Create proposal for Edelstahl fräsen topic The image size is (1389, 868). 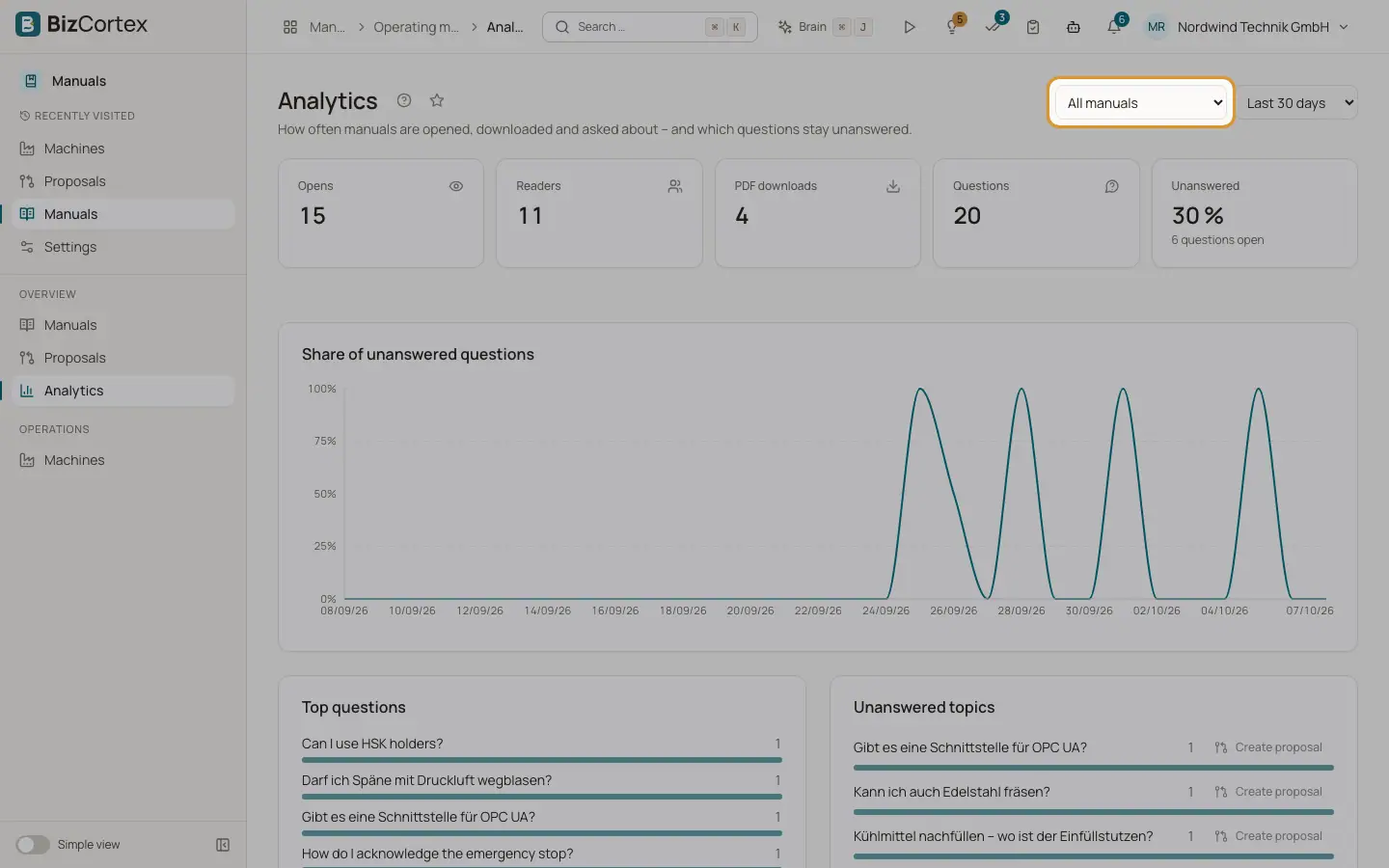[x=1267, y=792]
